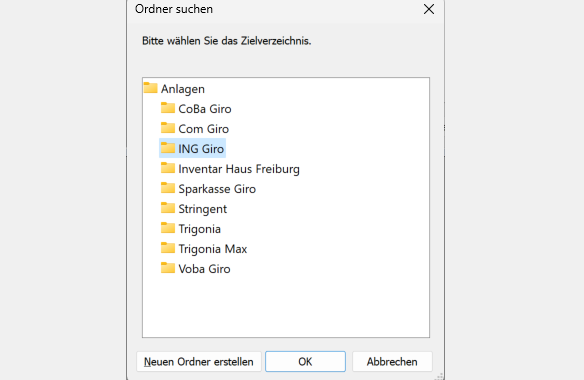Select the Trigonia folder label

coord(200,229)
